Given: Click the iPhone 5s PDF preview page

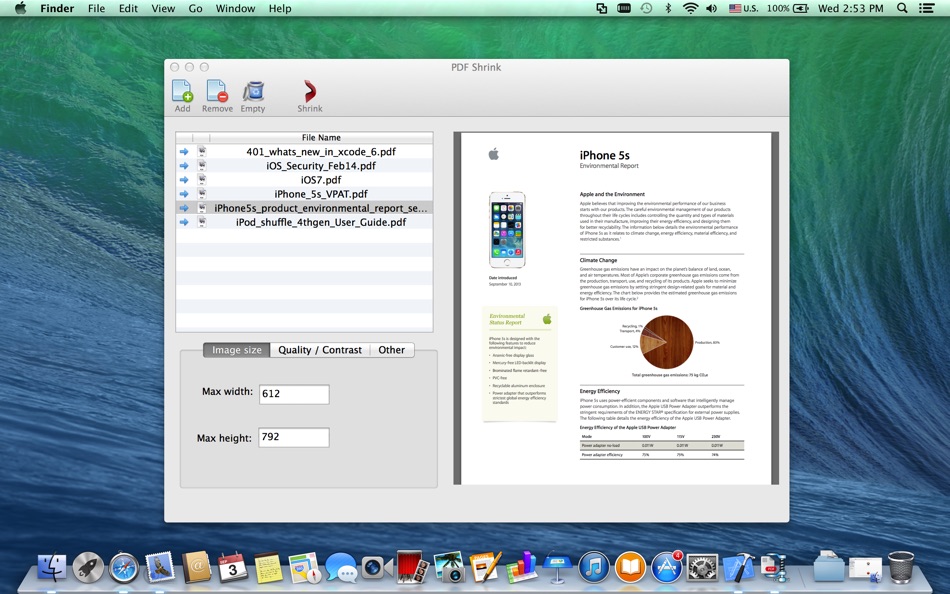Looking at the screenshot, I should pyautogui.click(x=616, y=308).
